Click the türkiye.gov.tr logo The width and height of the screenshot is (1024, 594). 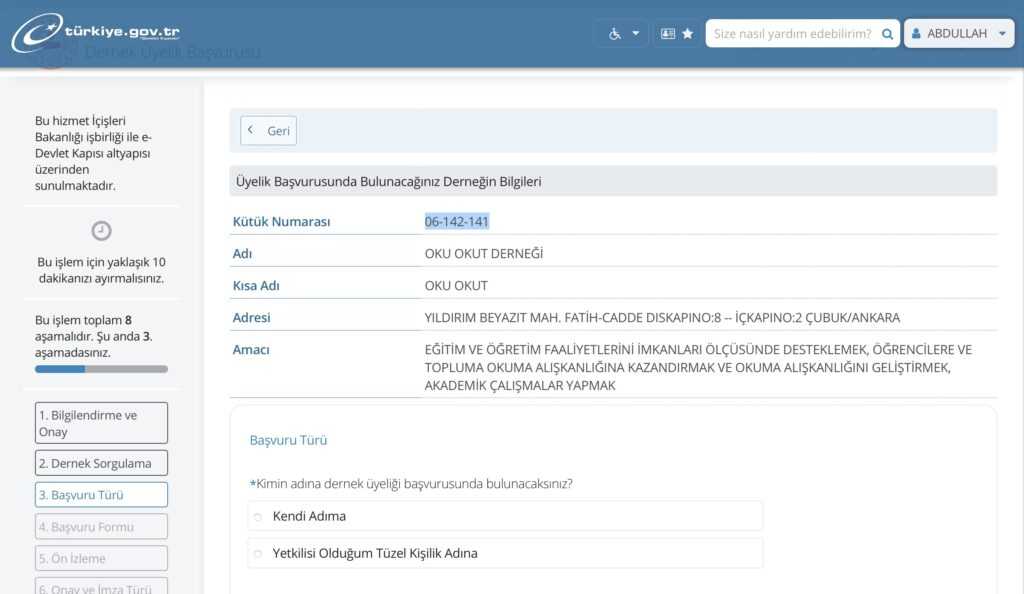(x=96, y=33)
